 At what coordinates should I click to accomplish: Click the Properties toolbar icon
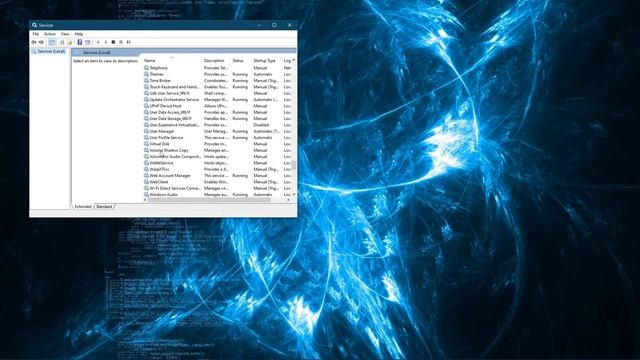point(62,42)
